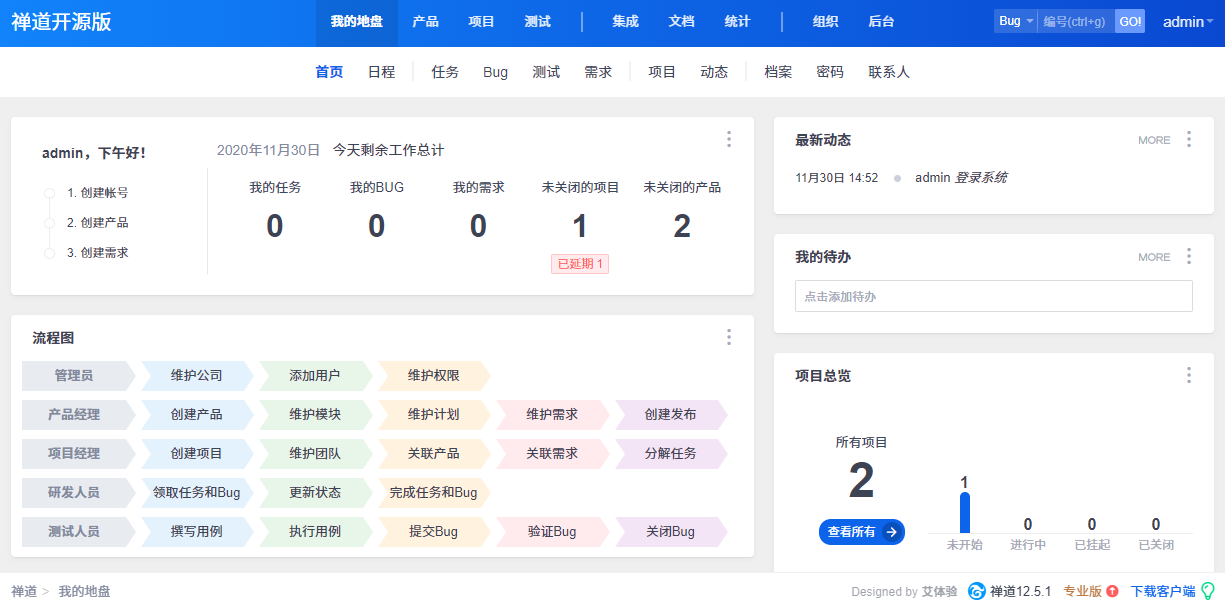Open the 项目总览 block's three-dot menu
1225x607 pixels.
click(x=1189, y=375)
